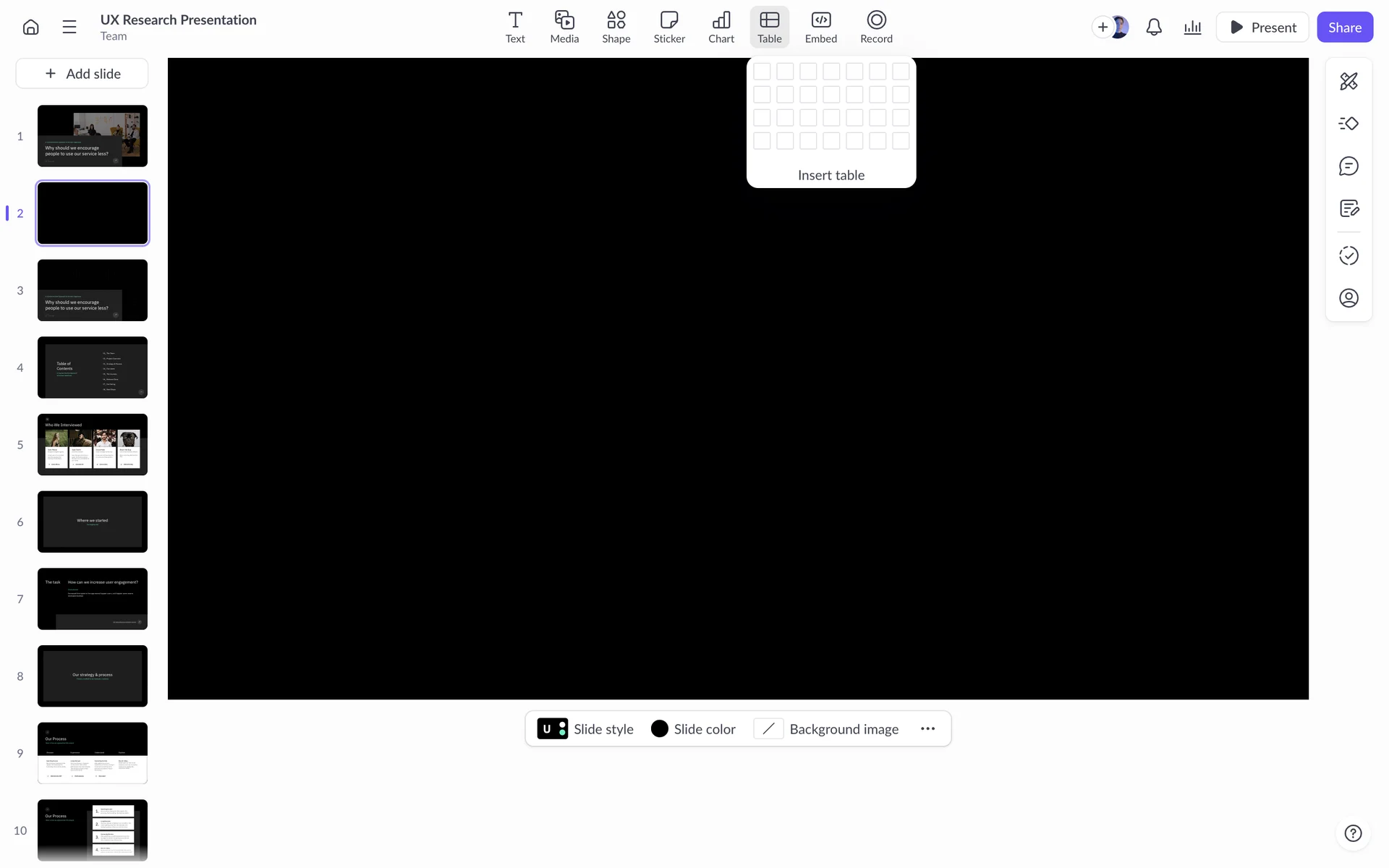Choose a Background image
1389x868 pixels.
[826, 729]
